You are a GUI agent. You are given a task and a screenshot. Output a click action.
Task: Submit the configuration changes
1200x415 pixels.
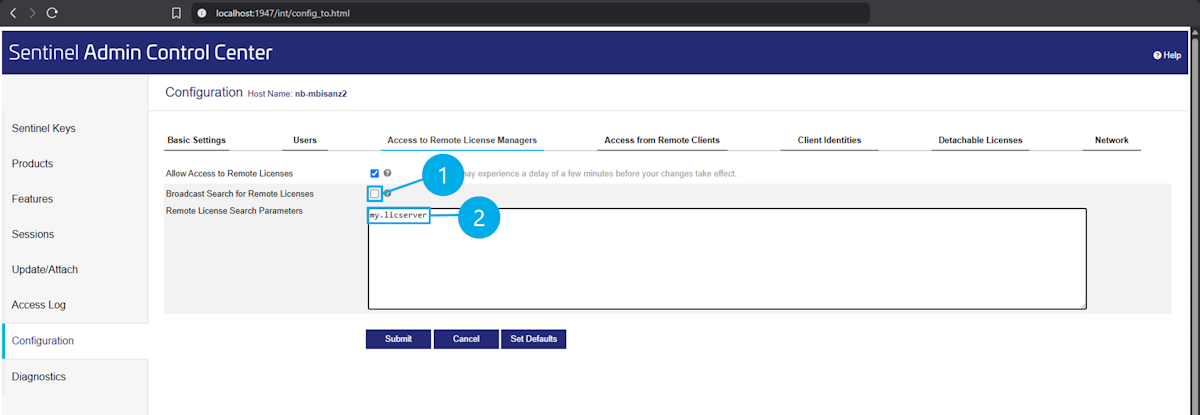point(398,339)
